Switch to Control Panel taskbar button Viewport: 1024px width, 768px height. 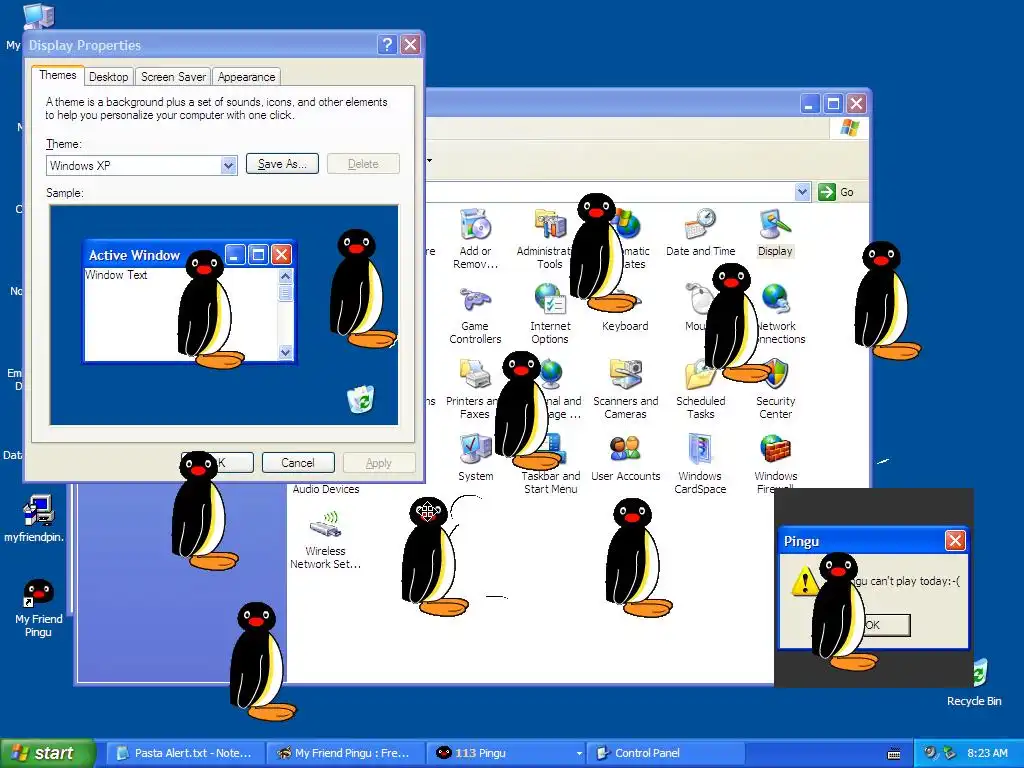pos(665,753)
